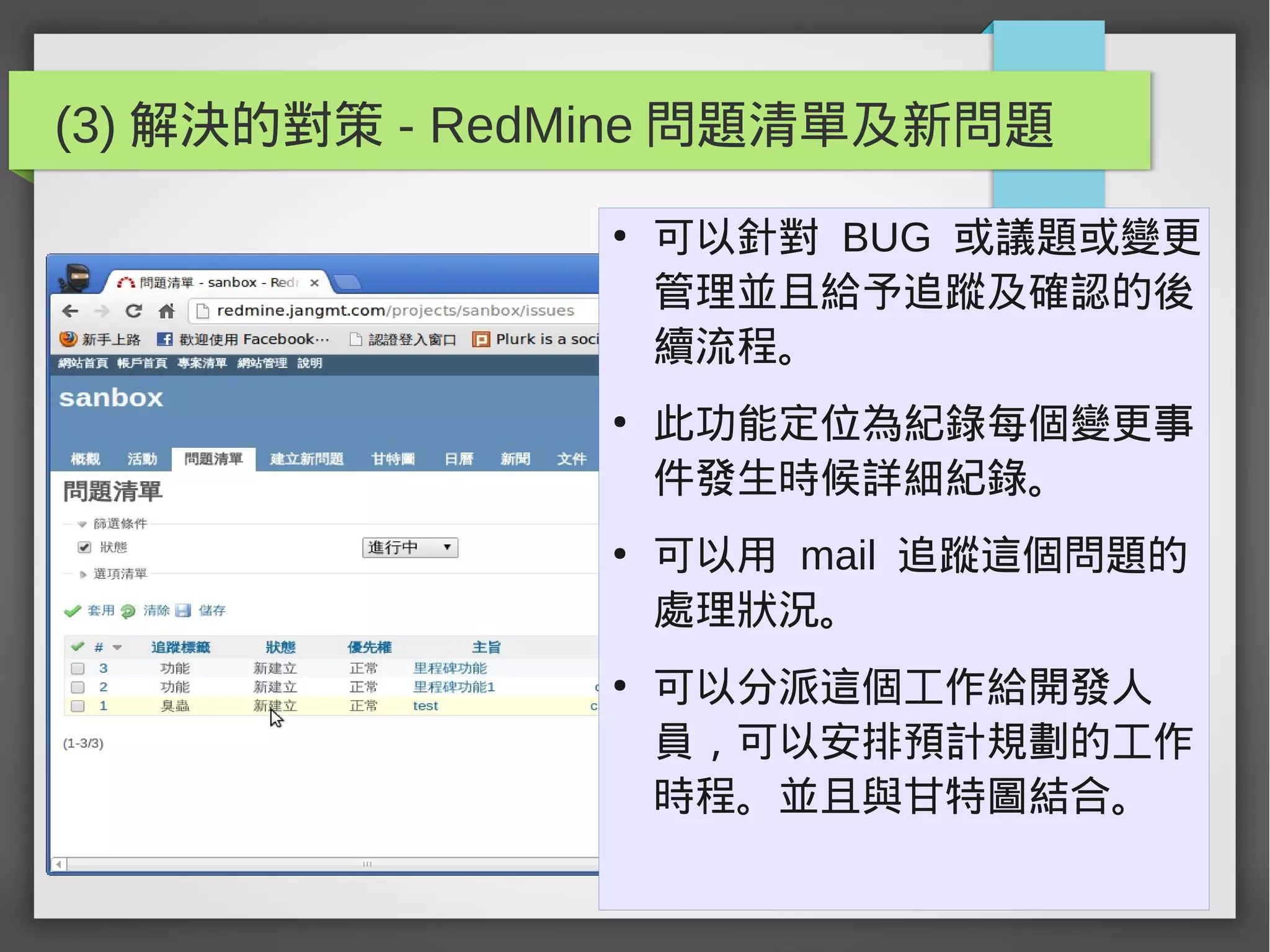Click the Redmine favicon on the tab

[126, 283]
